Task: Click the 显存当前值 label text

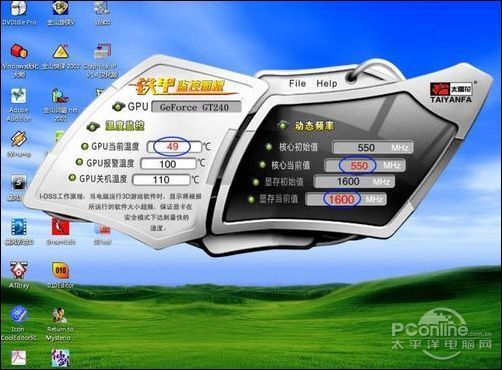Action: click(x=278, y=199)
